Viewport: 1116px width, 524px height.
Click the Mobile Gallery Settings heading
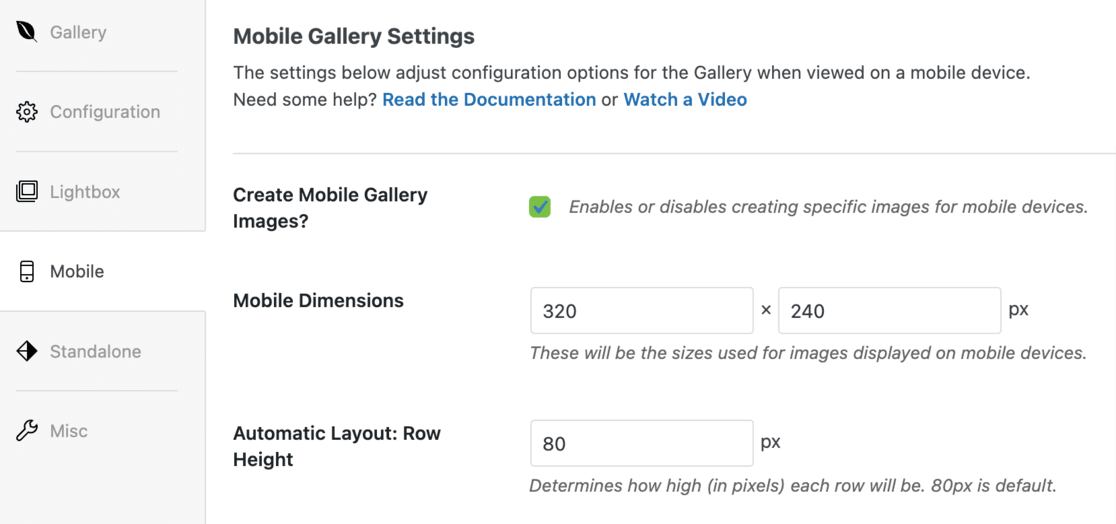[354, 36]
